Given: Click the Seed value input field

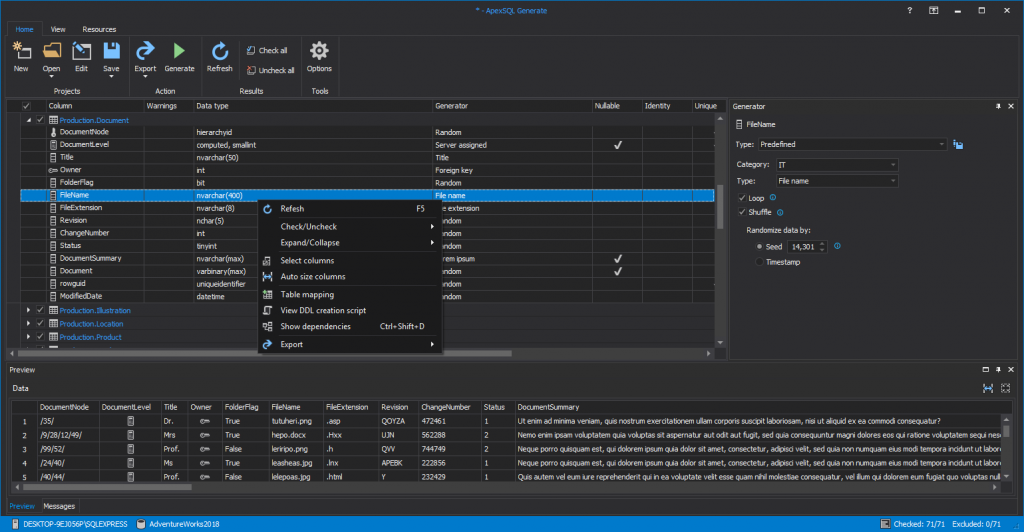Looking at the screenshot, I should (804, 246).
